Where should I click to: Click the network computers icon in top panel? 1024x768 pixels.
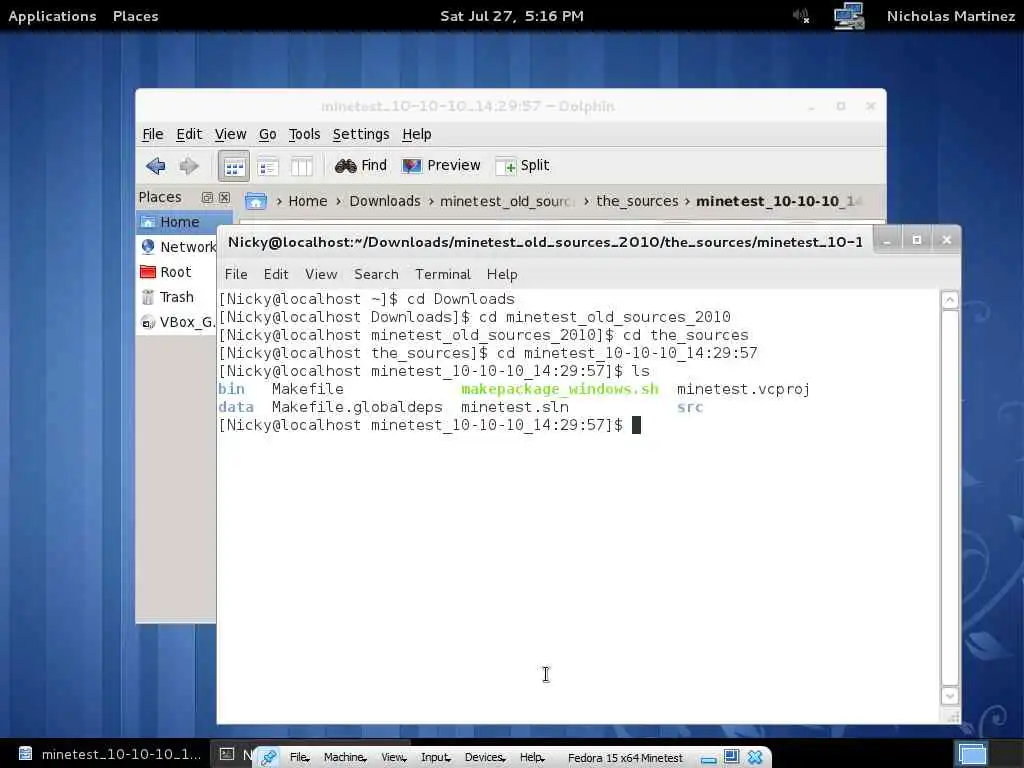click(849, 16)
